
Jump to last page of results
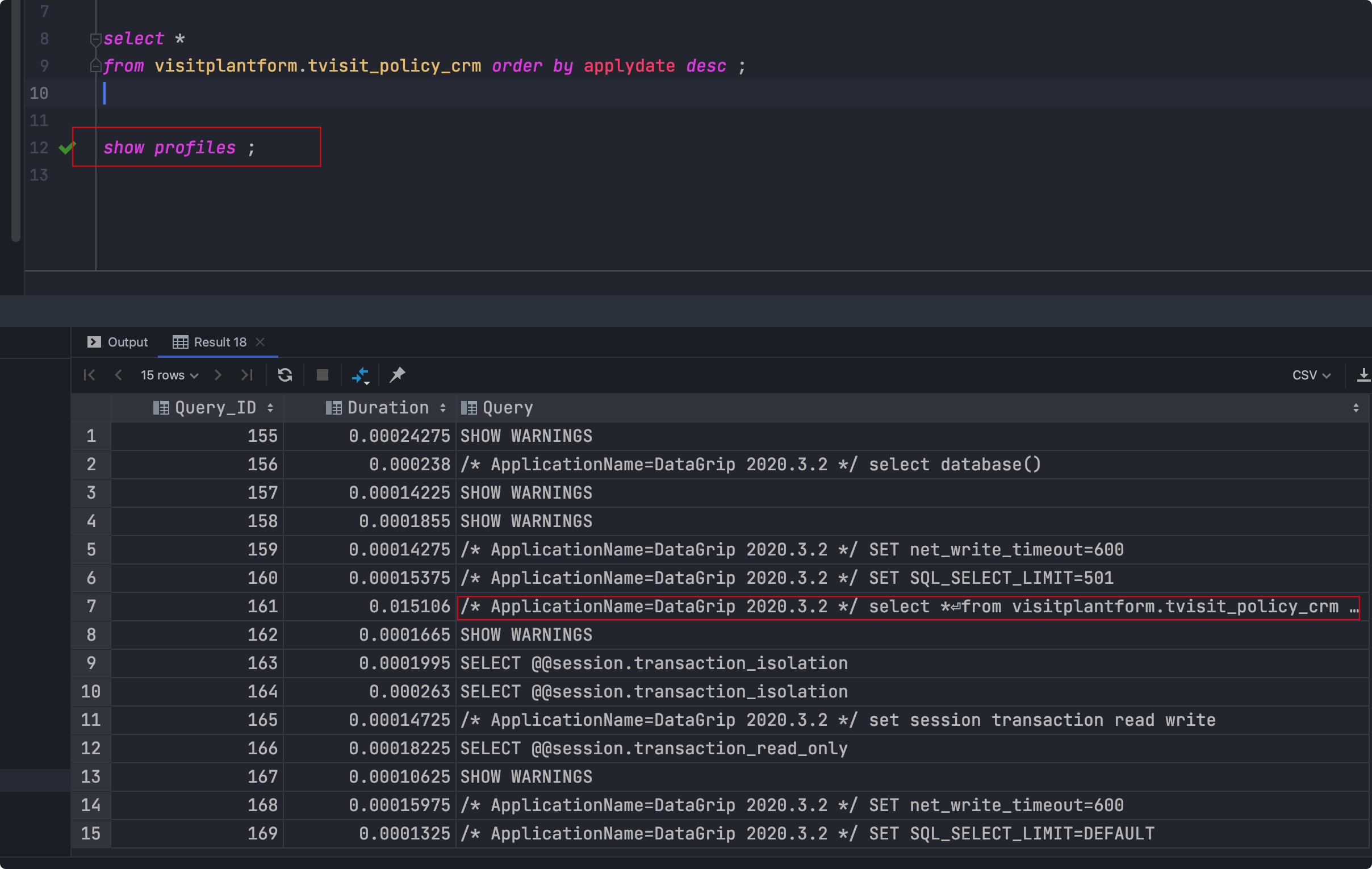[246, 375]
